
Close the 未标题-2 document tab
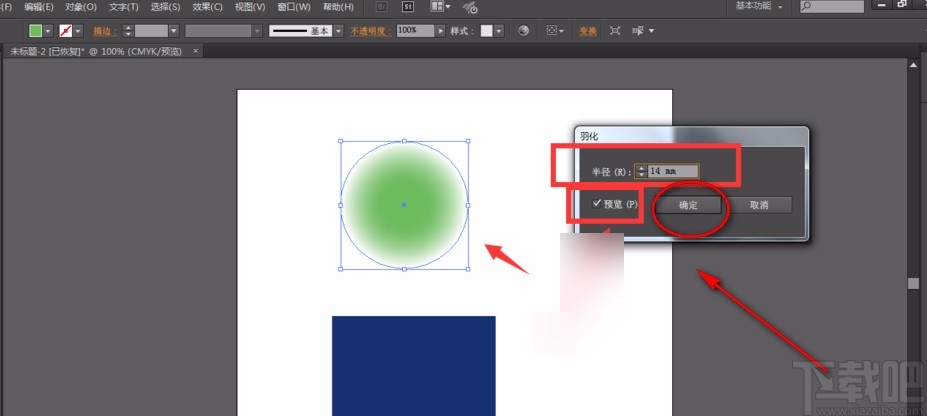(x=194, y=51)
